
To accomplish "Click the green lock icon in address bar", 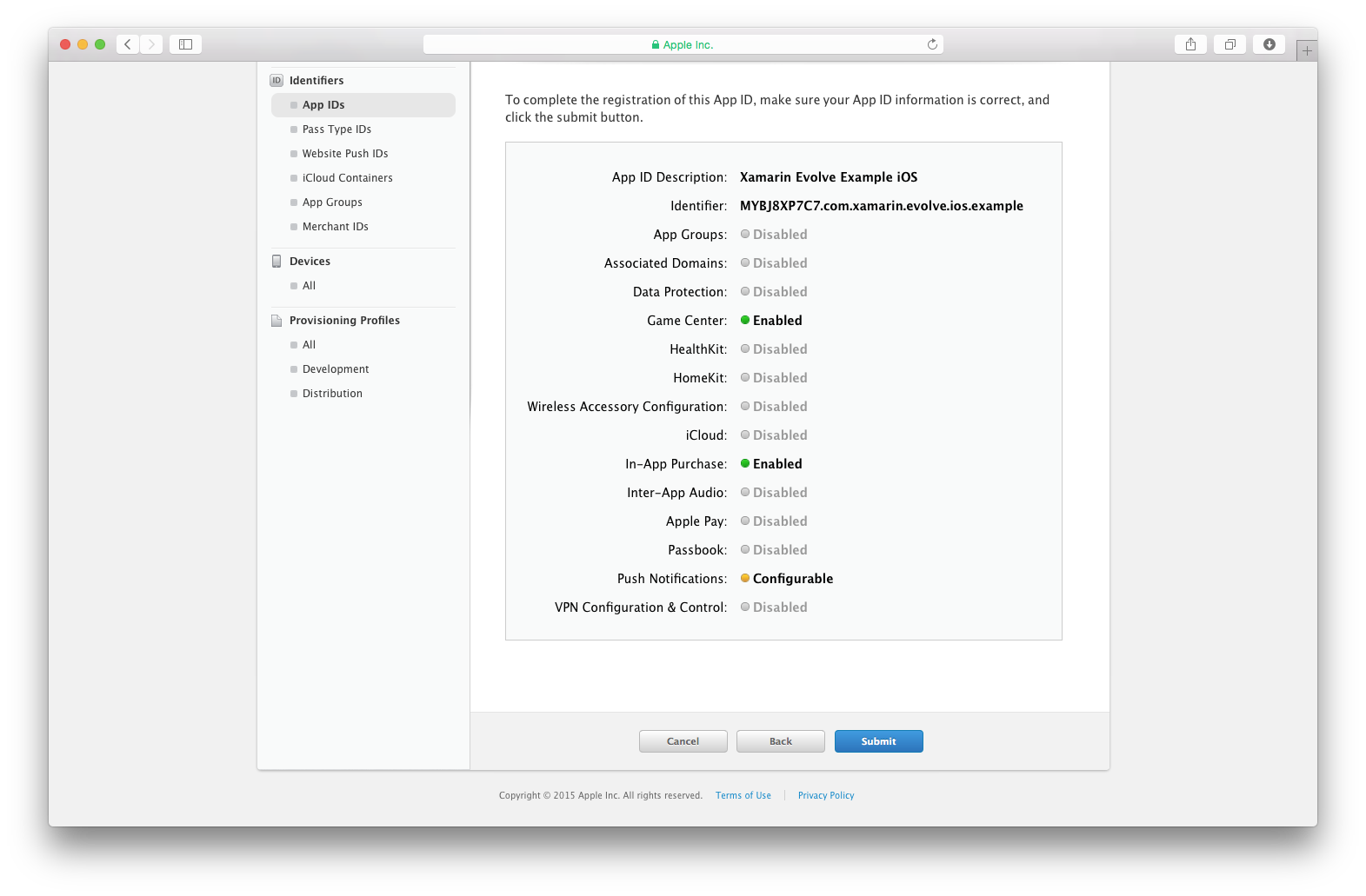I will click(656, 44).
